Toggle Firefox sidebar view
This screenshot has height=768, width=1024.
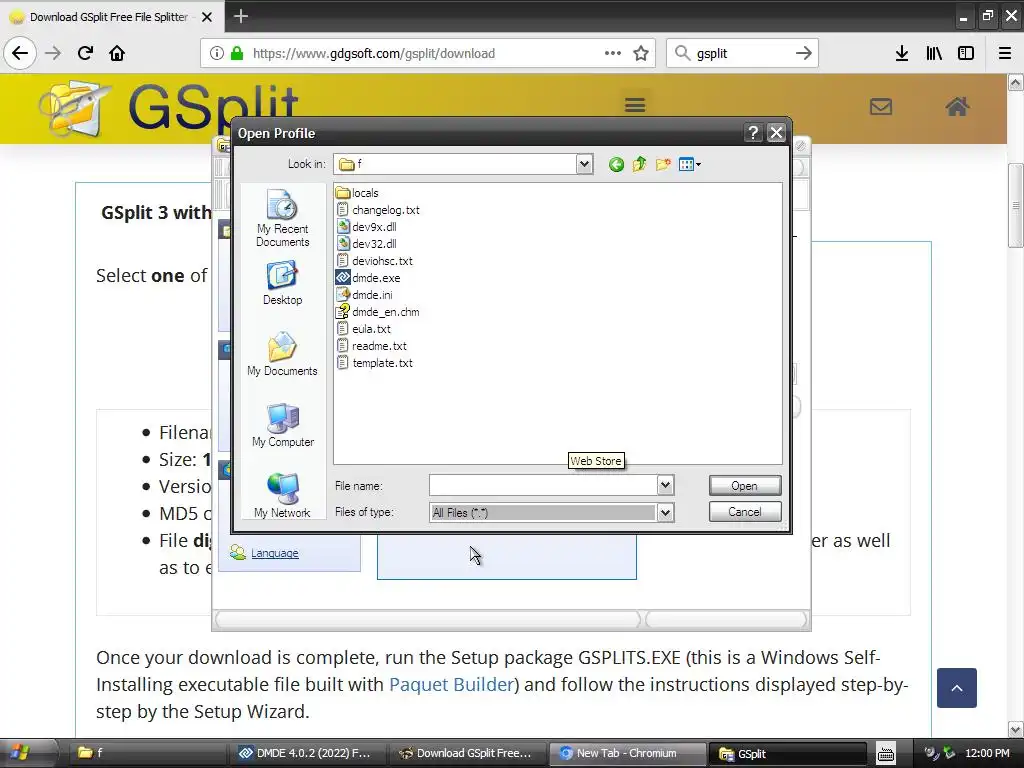pos(966,53)
